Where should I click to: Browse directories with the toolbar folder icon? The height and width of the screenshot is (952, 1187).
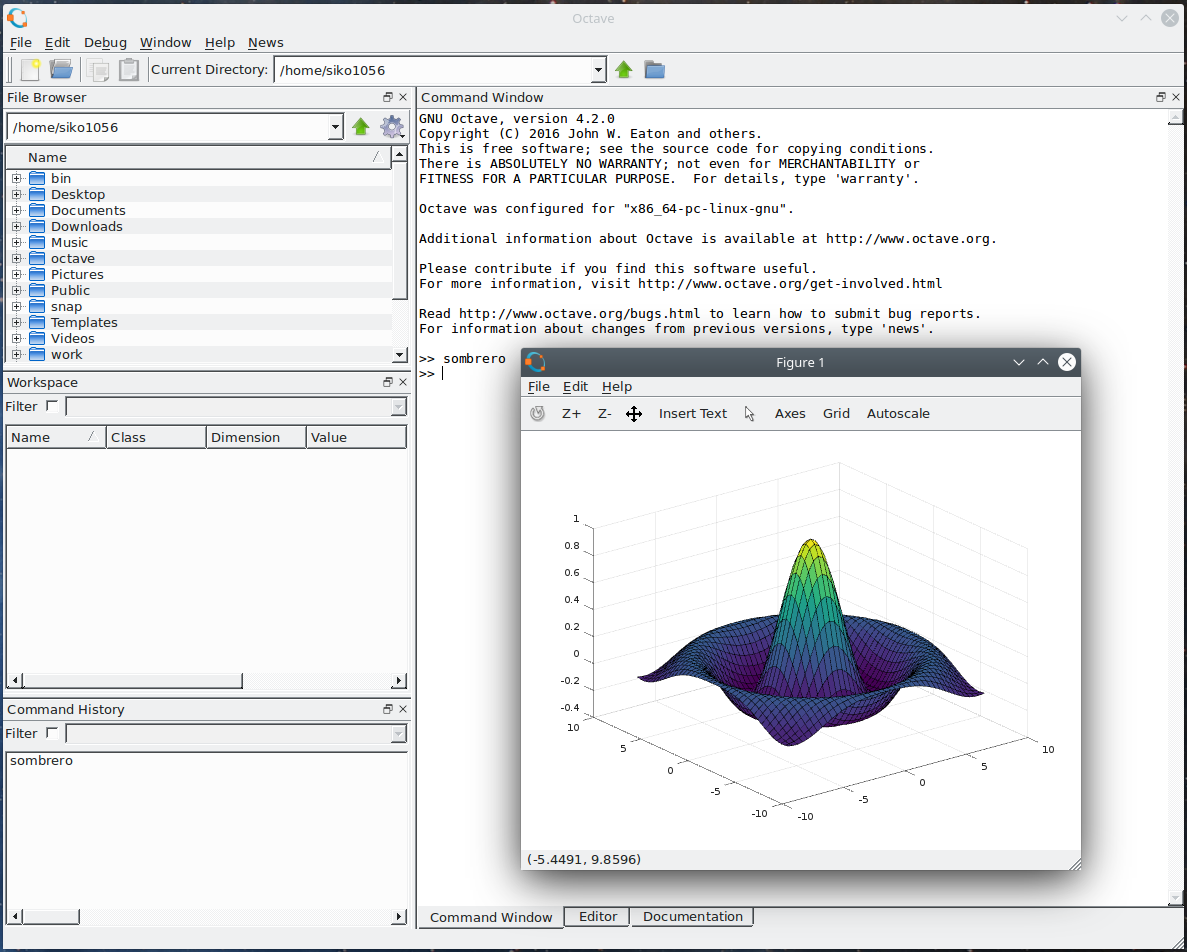point(655,70)
